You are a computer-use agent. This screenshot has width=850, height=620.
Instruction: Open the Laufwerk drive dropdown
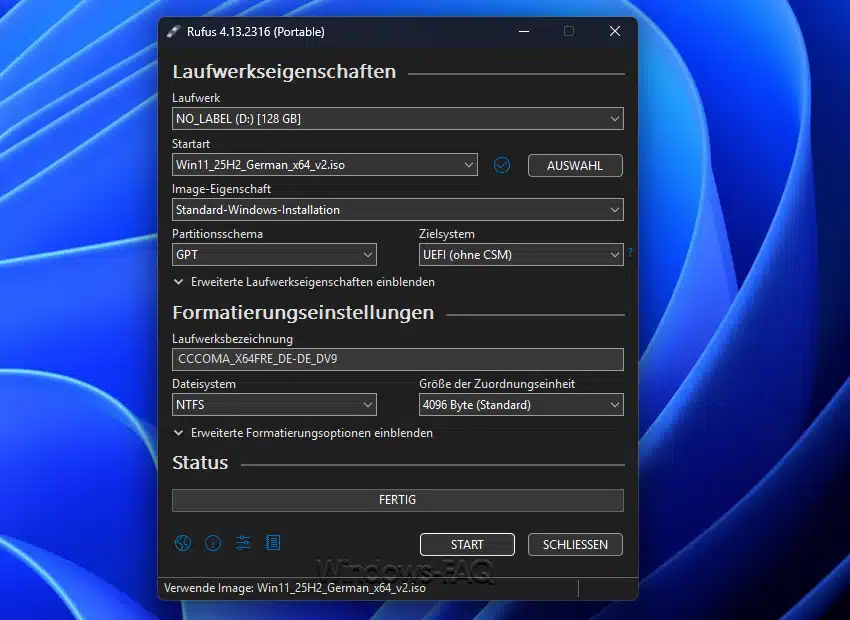point(397,119)
